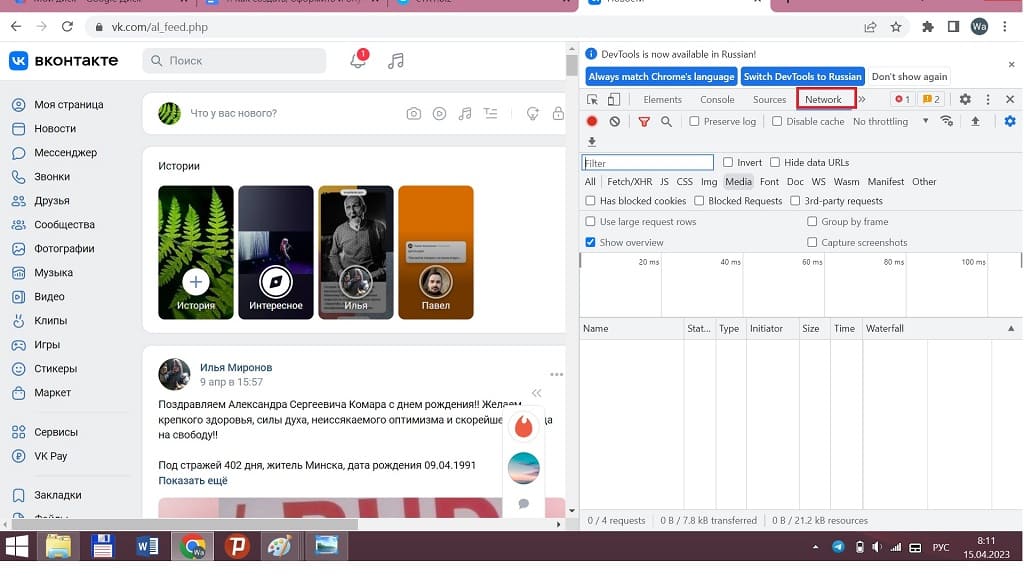
Task: Open DevTools three-dot customize menu
Action: pyautogui.click(x=988, y=99)
